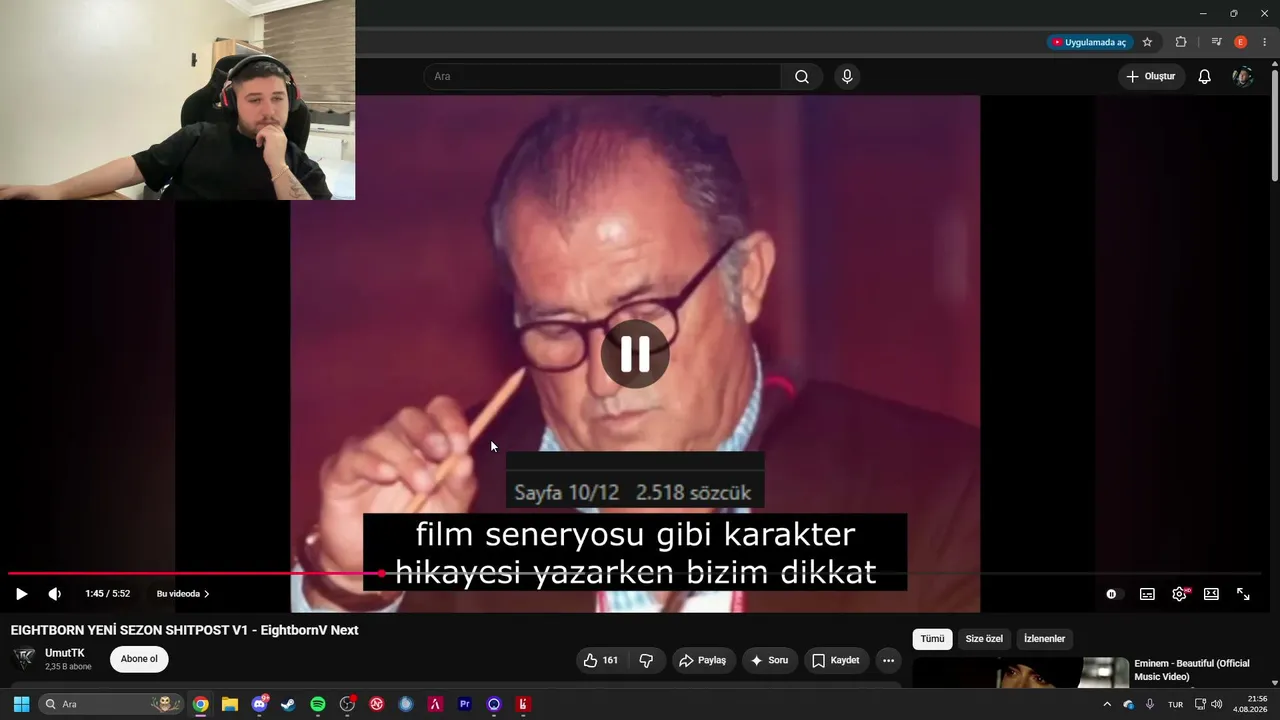The width and height of the screenshot is (1280, 720).
Task: Enter fullscreen from the player controls
Action: click(x=1243, y=594)
